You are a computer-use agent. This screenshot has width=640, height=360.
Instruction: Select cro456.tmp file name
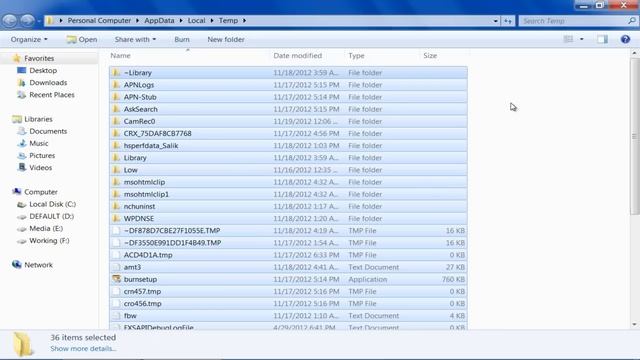(142, 304)
